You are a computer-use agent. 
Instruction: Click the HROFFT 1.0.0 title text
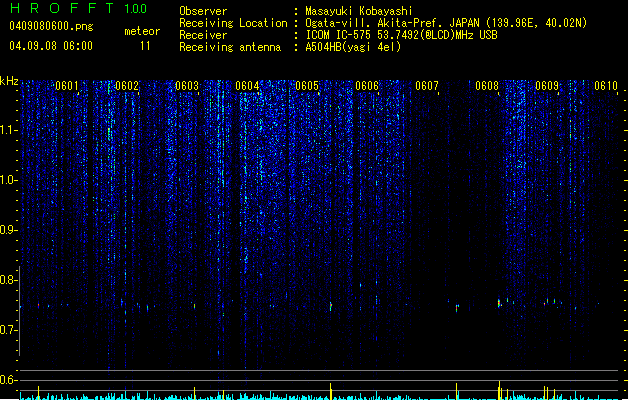point(78,8)
